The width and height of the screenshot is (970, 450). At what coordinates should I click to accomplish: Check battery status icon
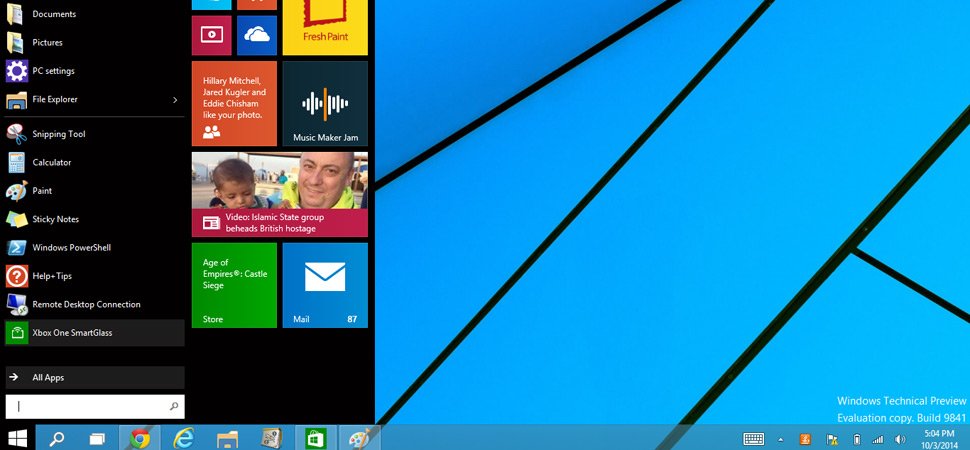point(857,439)
